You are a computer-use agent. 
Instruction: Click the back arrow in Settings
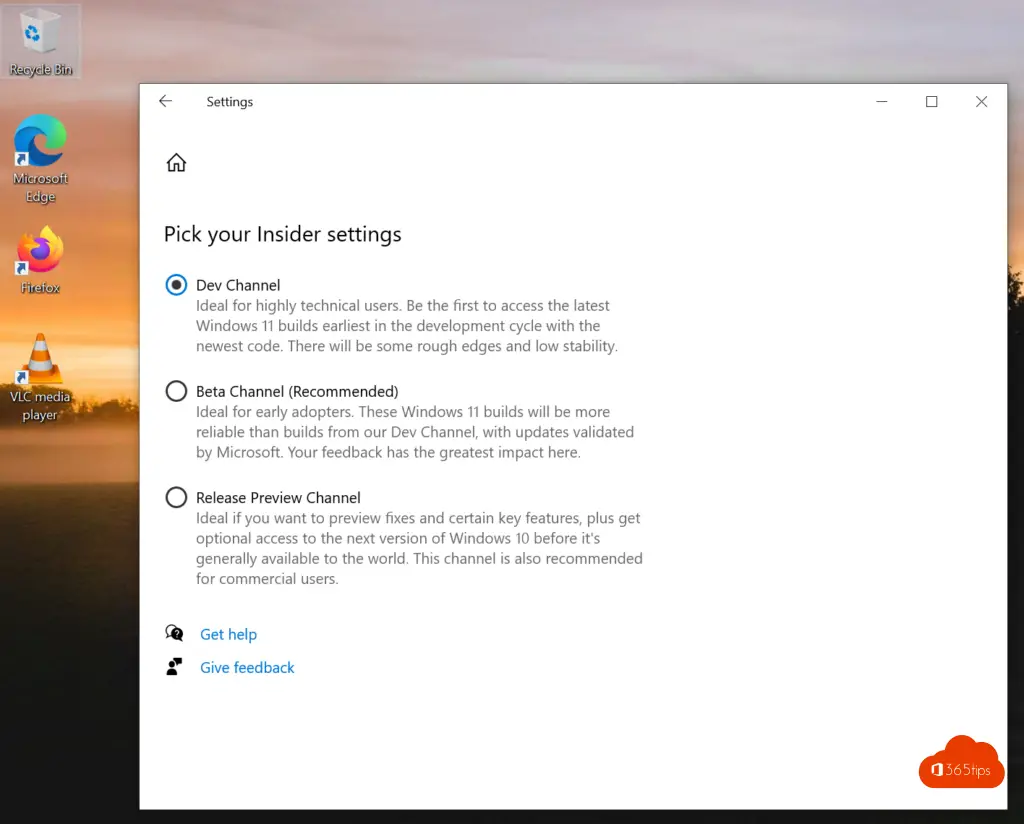tap(165, 101)
